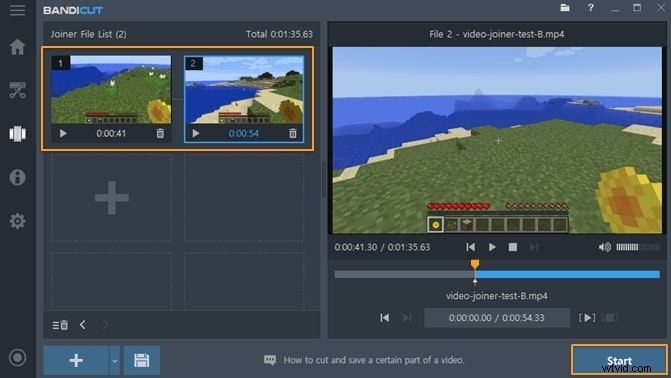Select thumbnail of clip 2
The width and height of the screenshot is (671, 378).
tap(244, 89)
